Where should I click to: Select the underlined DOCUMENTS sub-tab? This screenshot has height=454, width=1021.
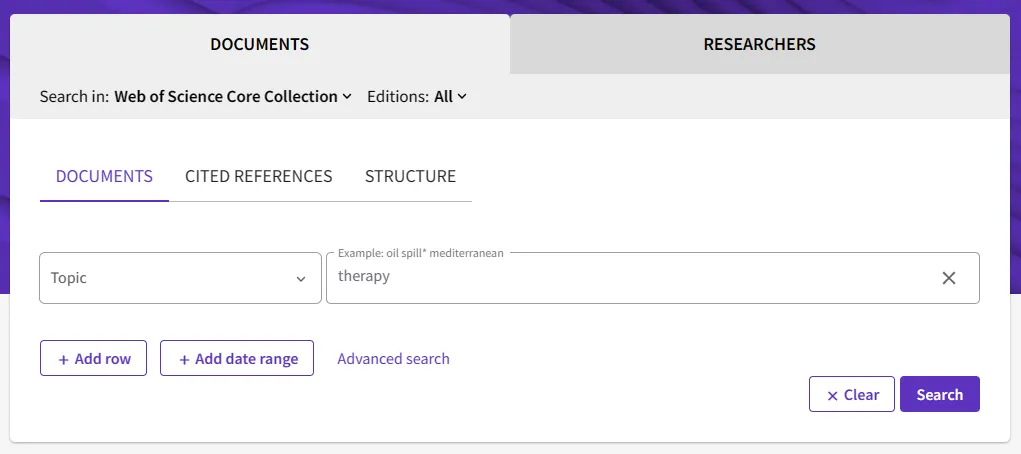104,177
